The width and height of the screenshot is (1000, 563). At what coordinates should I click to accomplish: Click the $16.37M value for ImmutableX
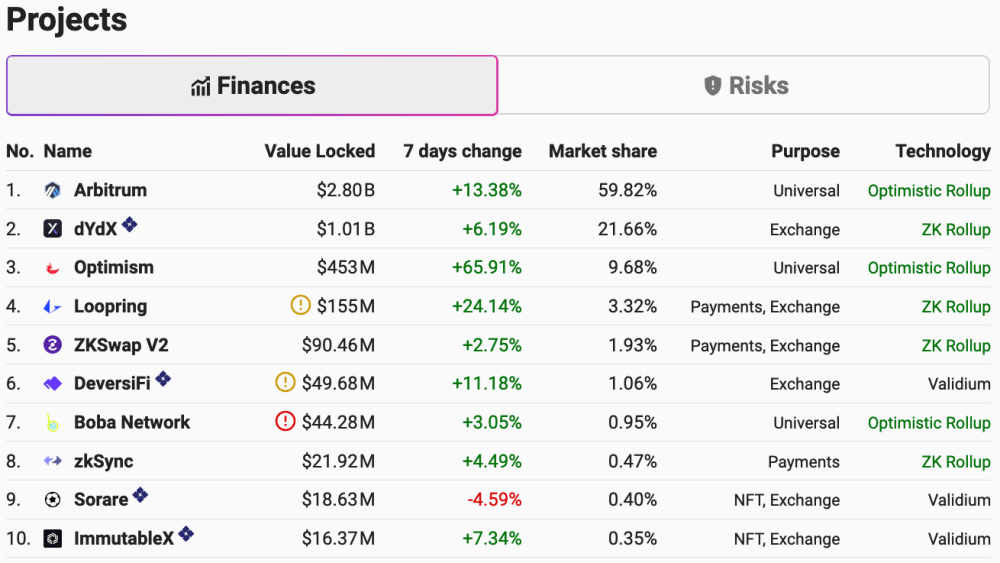point(338,539)
